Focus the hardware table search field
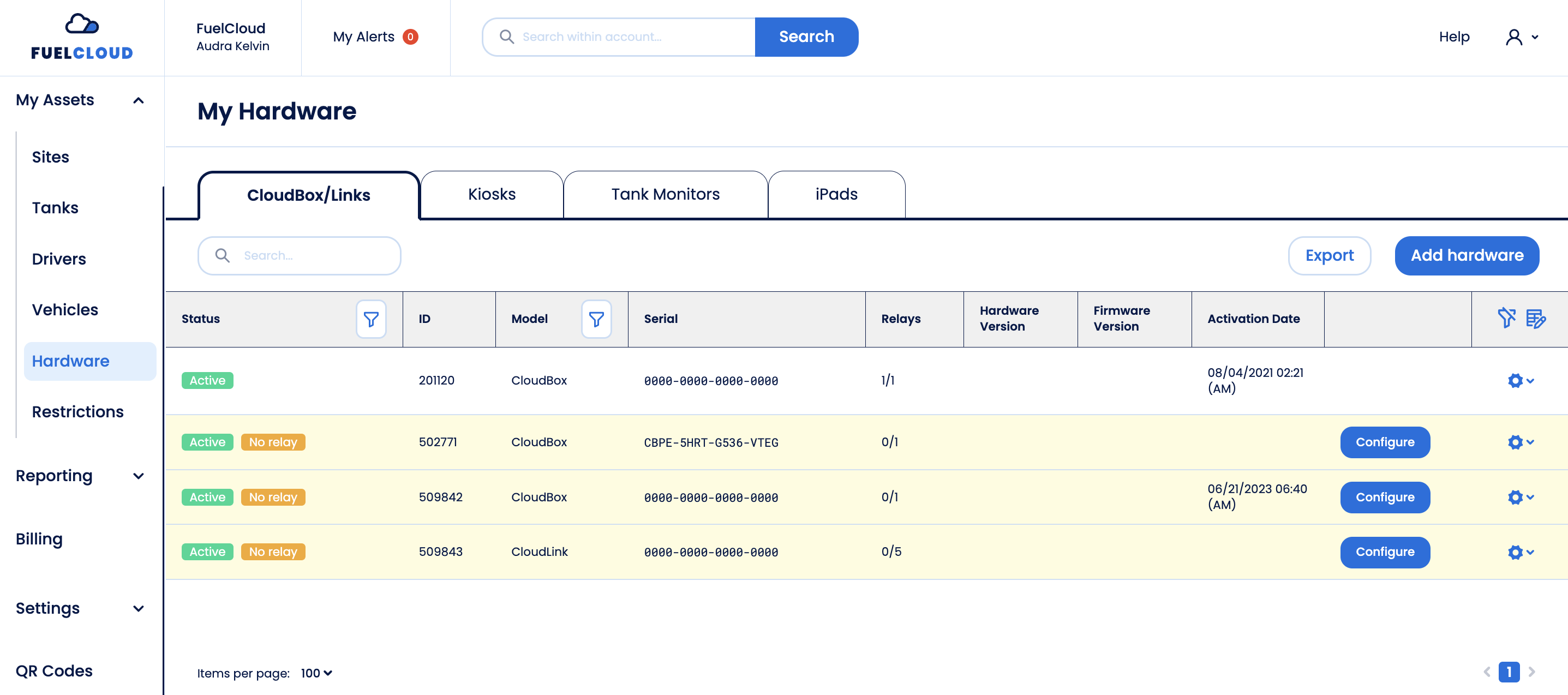Image resolution: width=1568 pixels, height=695 pixels. 300,256
